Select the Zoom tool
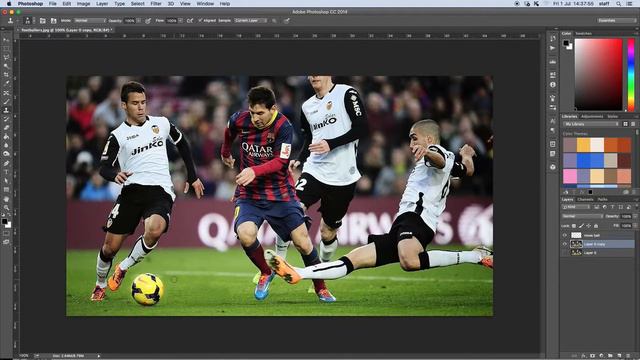This screenshot has height=360, width=640. 7,207
